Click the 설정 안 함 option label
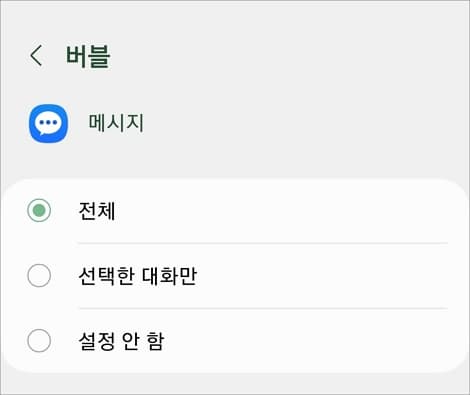 (x=121, y=341)
